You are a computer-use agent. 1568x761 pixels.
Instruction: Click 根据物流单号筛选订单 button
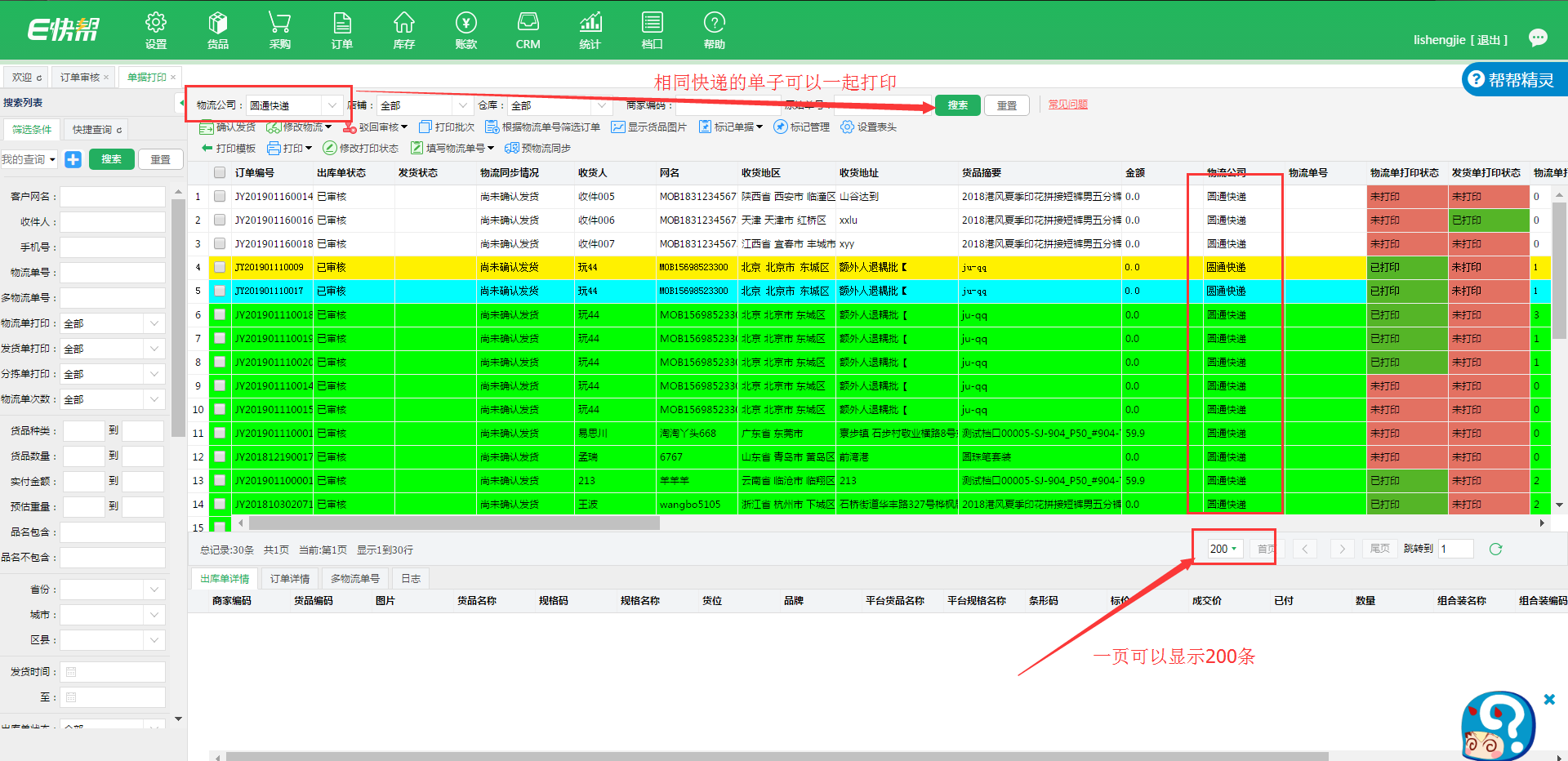(x=543, y=127)
